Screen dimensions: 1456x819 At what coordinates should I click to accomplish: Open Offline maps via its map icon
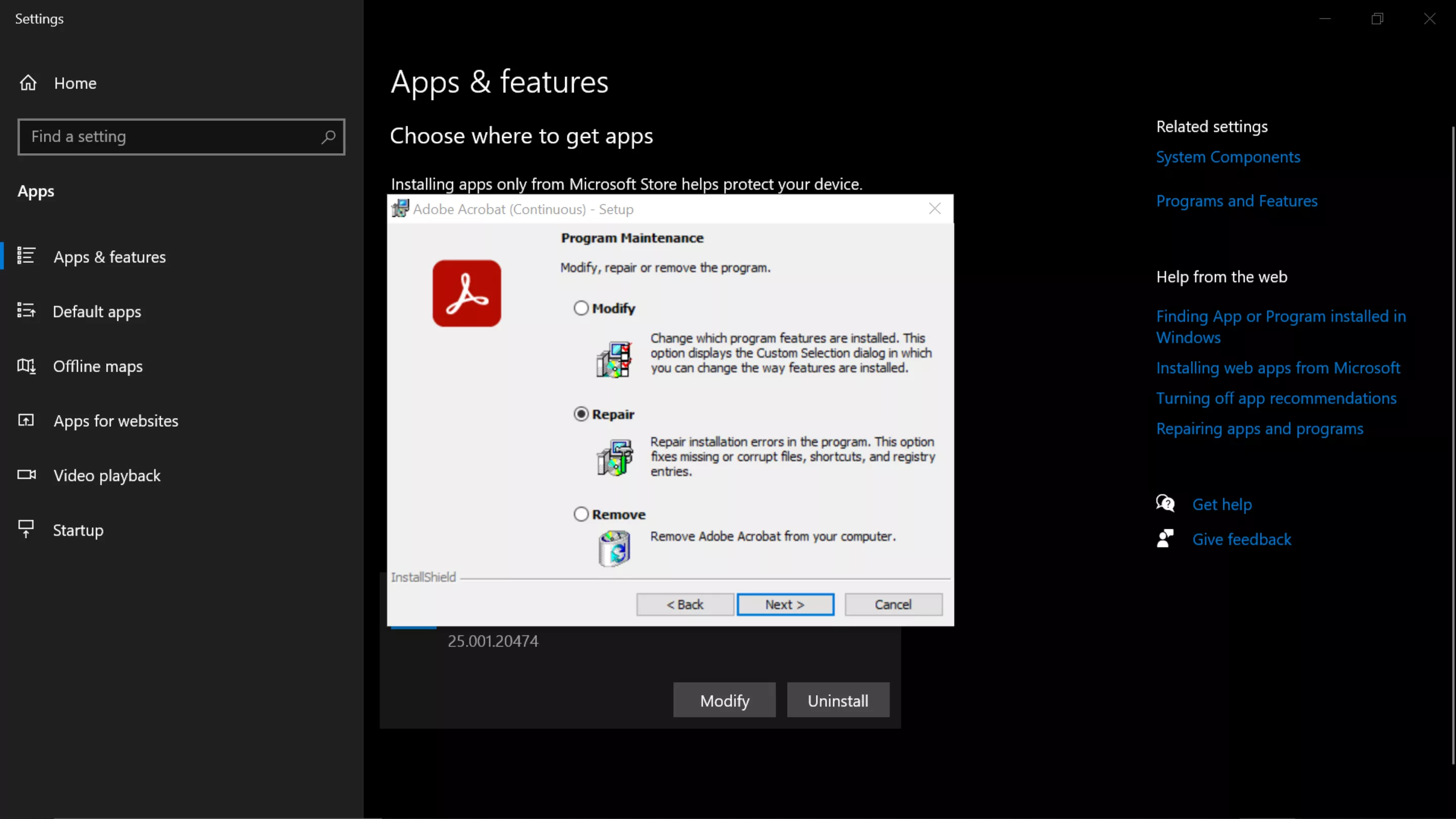[26, 366]
